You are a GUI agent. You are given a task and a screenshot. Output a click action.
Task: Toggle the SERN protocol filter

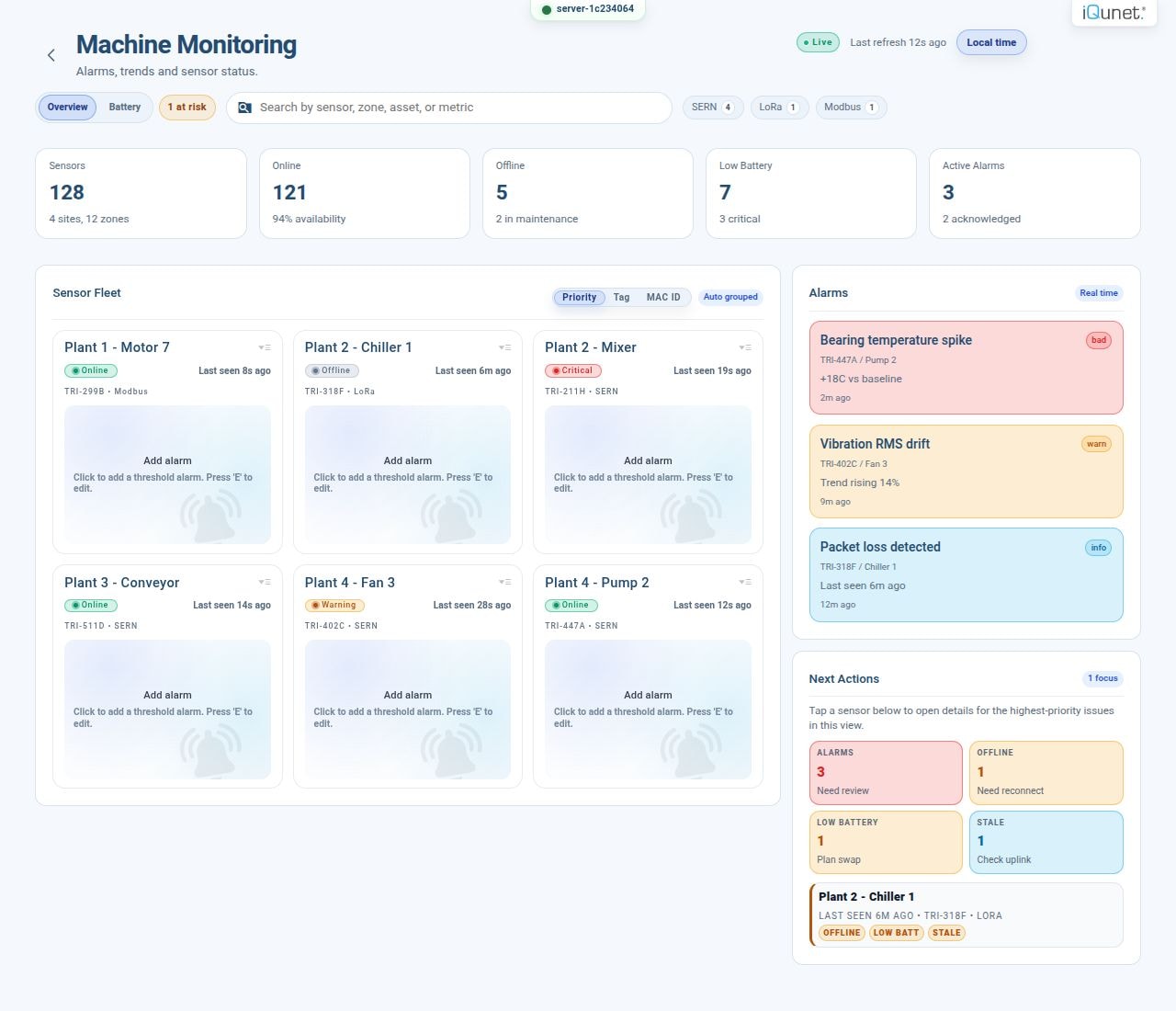(x=713, y=108)
